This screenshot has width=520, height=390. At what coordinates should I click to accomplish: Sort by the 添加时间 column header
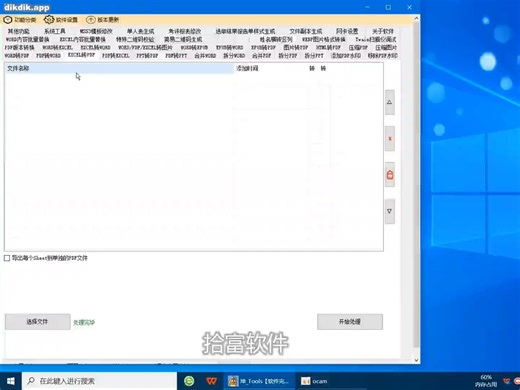[247, 68]
